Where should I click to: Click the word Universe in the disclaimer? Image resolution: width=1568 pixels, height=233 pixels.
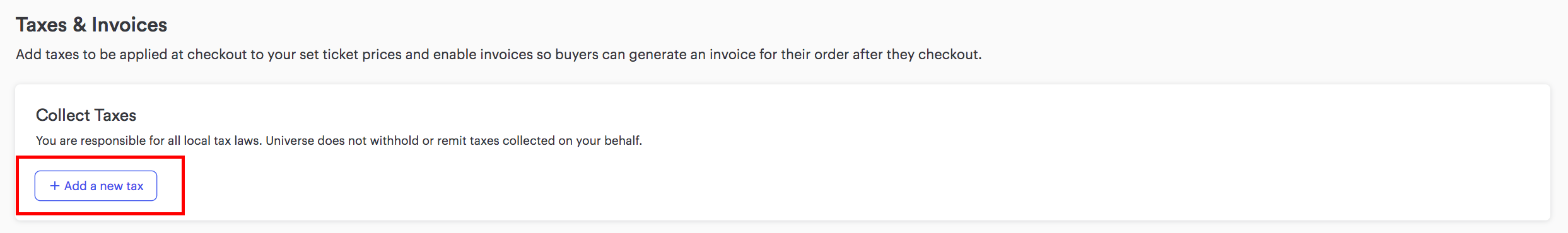290,140
